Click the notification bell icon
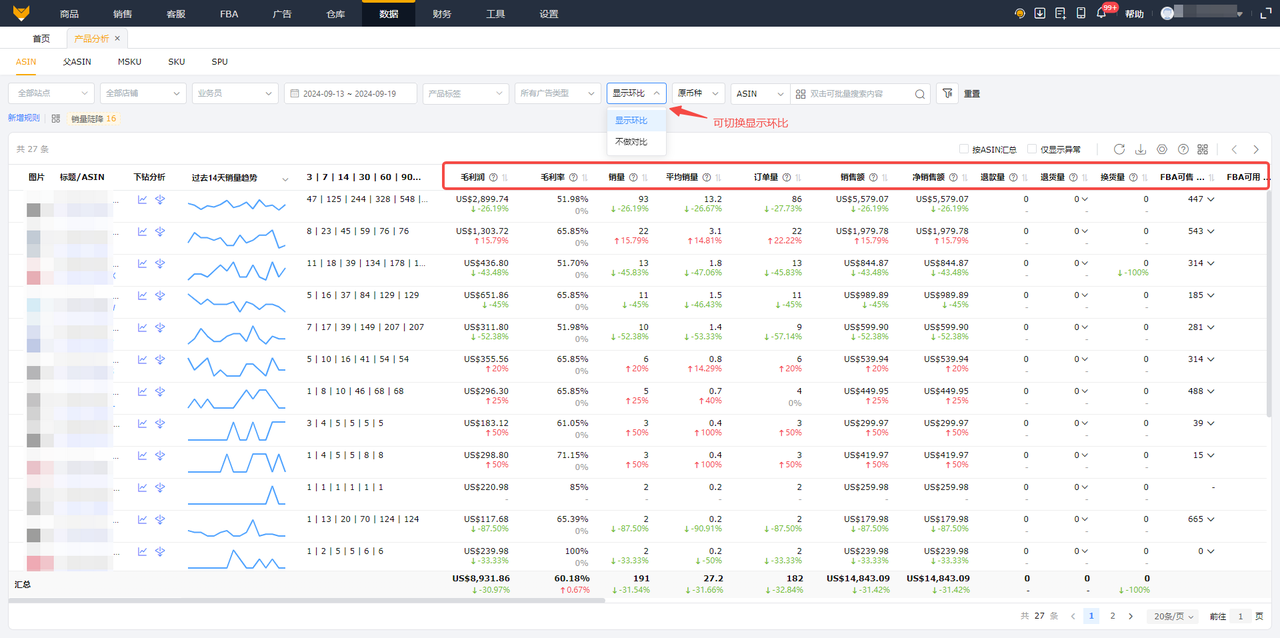The image size is (1280, 638). point(1101,14)
